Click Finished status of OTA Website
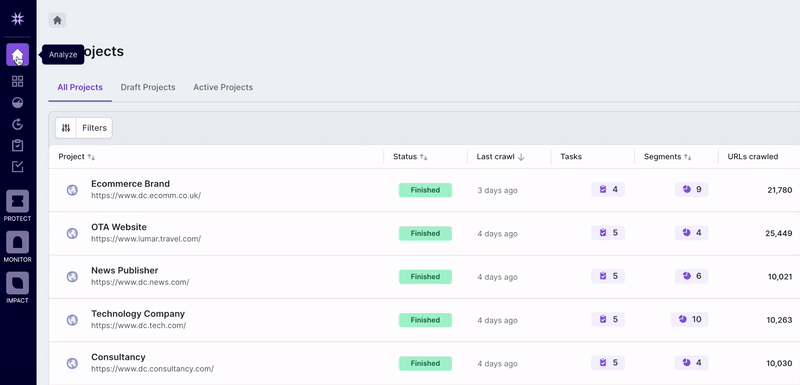Viewport: 800px width, 385px height. (x=426, y=234)
